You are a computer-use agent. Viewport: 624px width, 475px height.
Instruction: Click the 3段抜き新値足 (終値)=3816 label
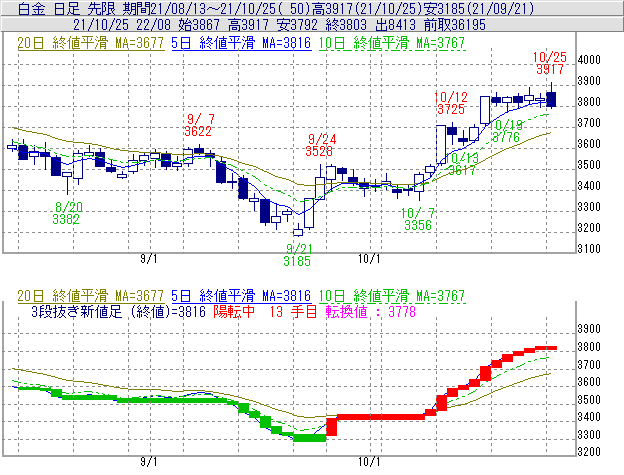pyautogui.click(x=118, y=311)
